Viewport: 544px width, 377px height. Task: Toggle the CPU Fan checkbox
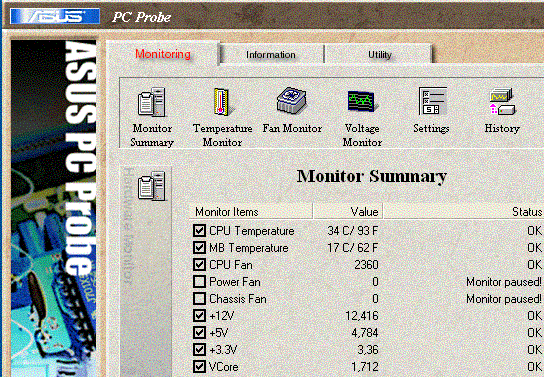[x=199, y=264]
